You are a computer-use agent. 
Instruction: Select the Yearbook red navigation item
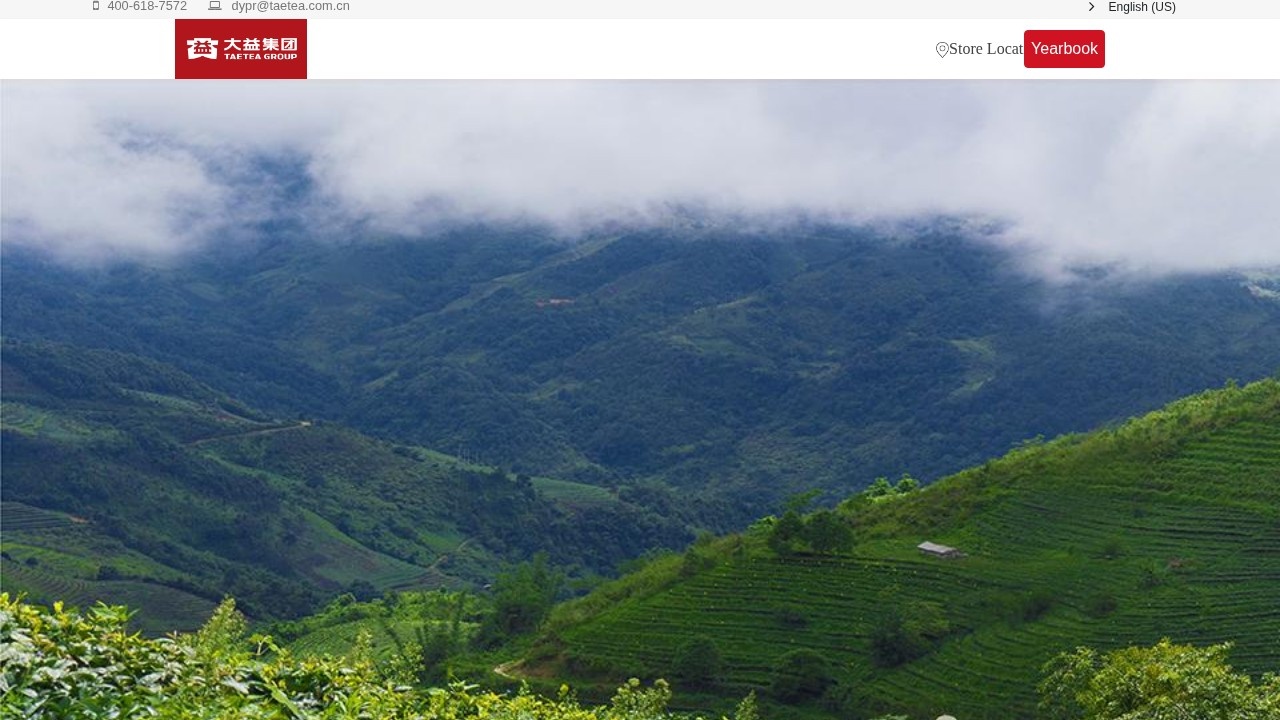click(1064, 49)
